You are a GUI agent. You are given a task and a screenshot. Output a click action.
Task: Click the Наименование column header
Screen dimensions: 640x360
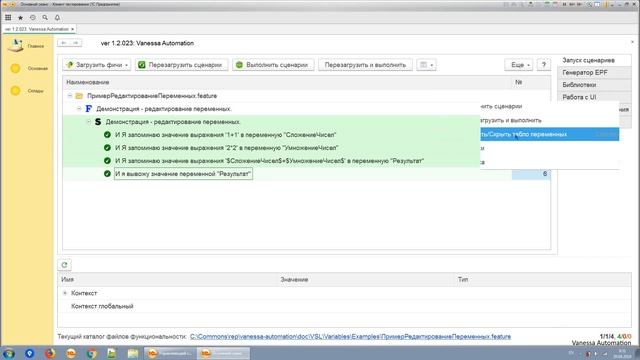(x=287, y=82)
